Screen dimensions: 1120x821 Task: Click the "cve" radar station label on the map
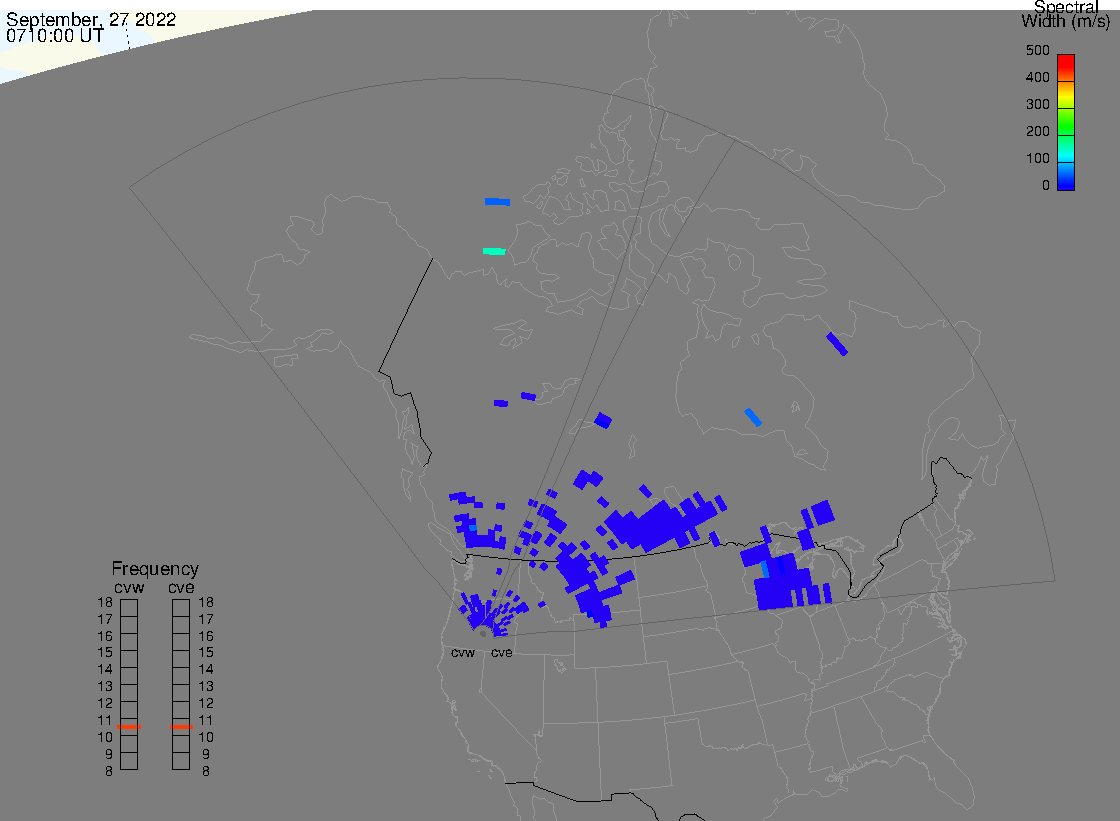pyautogui.click(x=501, y=653)
